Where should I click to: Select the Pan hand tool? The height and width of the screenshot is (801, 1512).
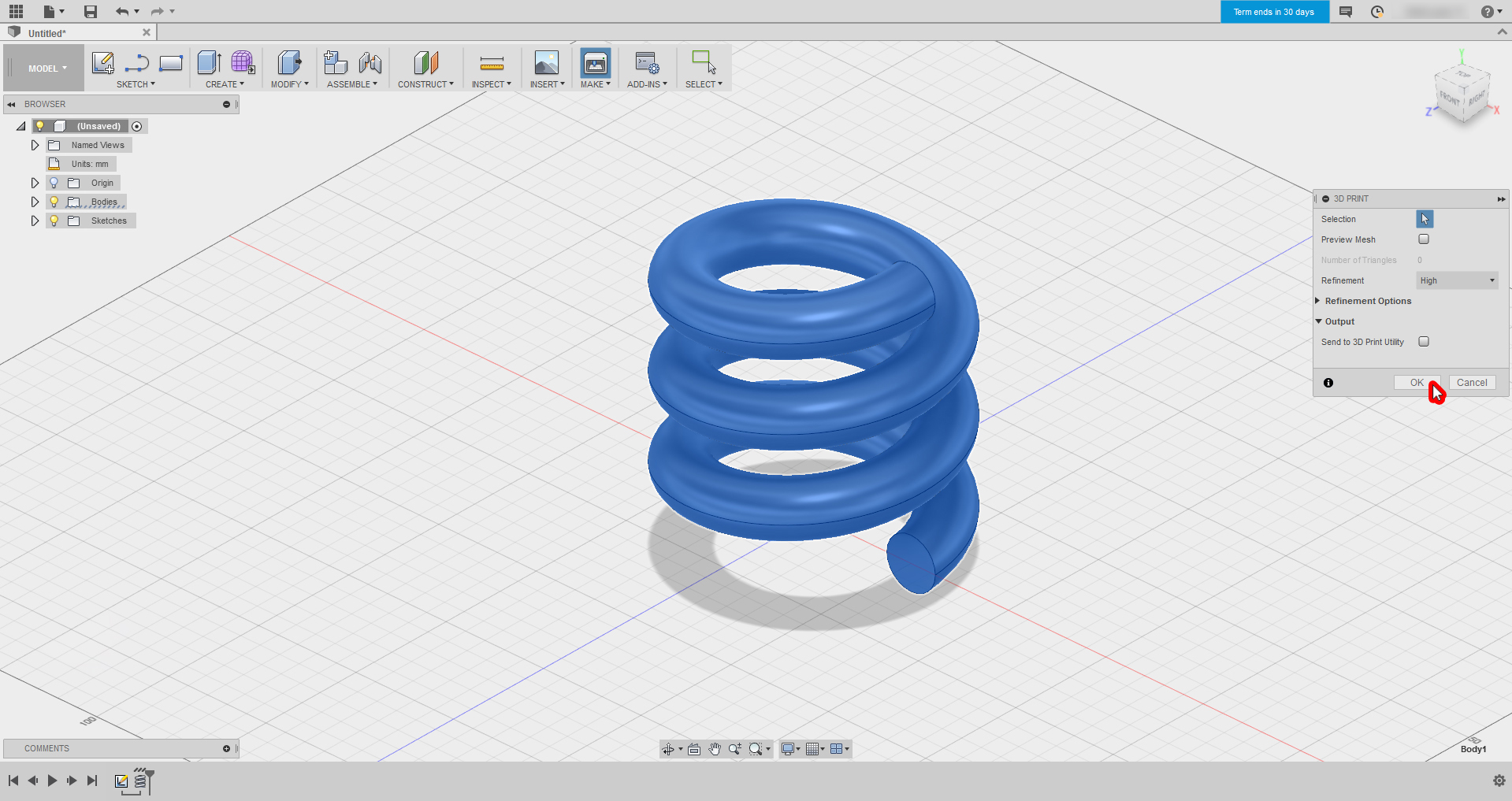click(715, 749)
